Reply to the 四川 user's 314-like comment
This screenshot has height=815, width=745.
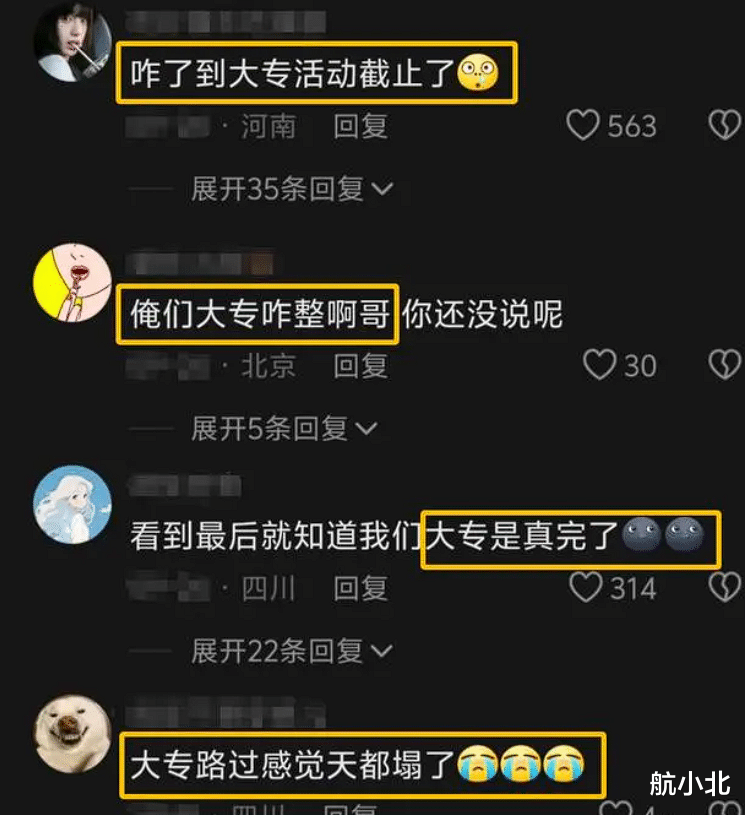(360, 588)
